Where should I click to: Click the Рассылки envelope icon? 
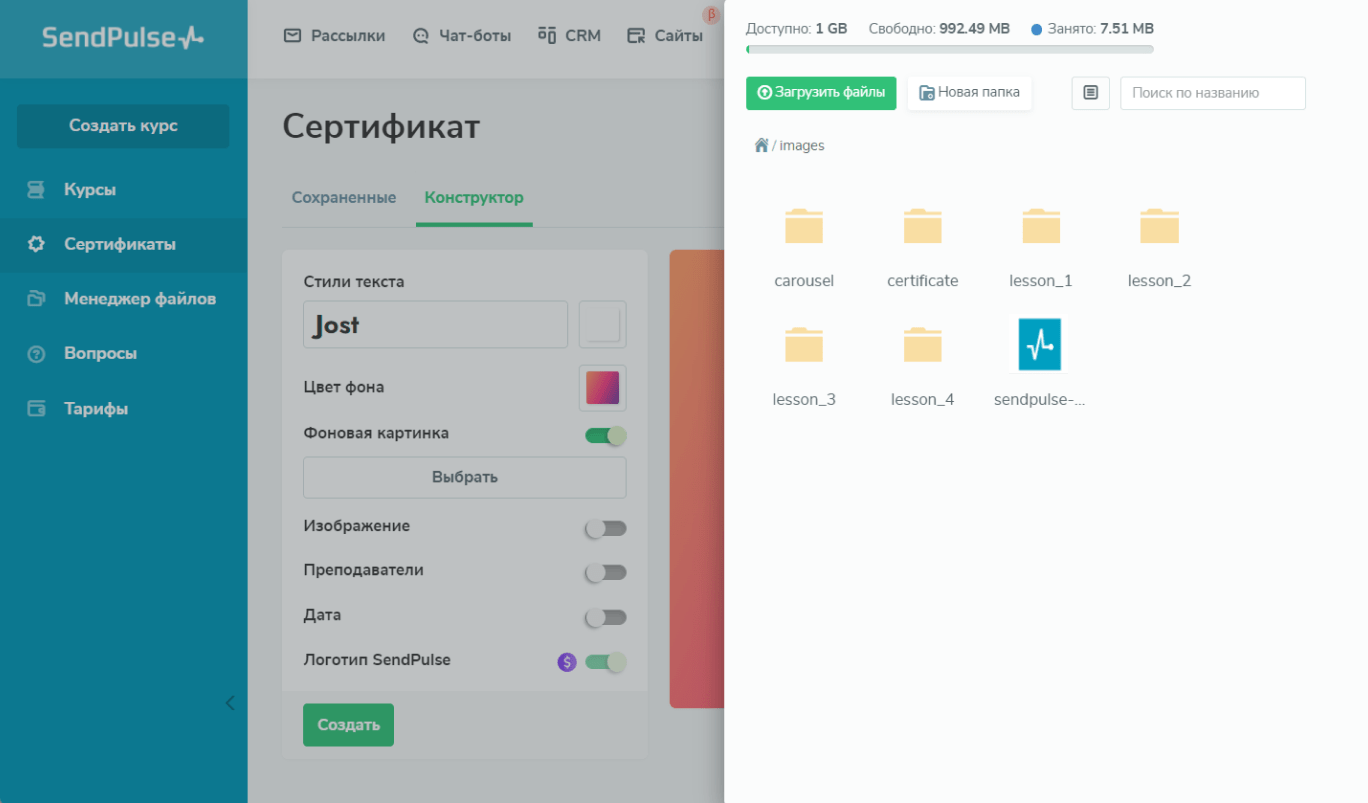293,36
